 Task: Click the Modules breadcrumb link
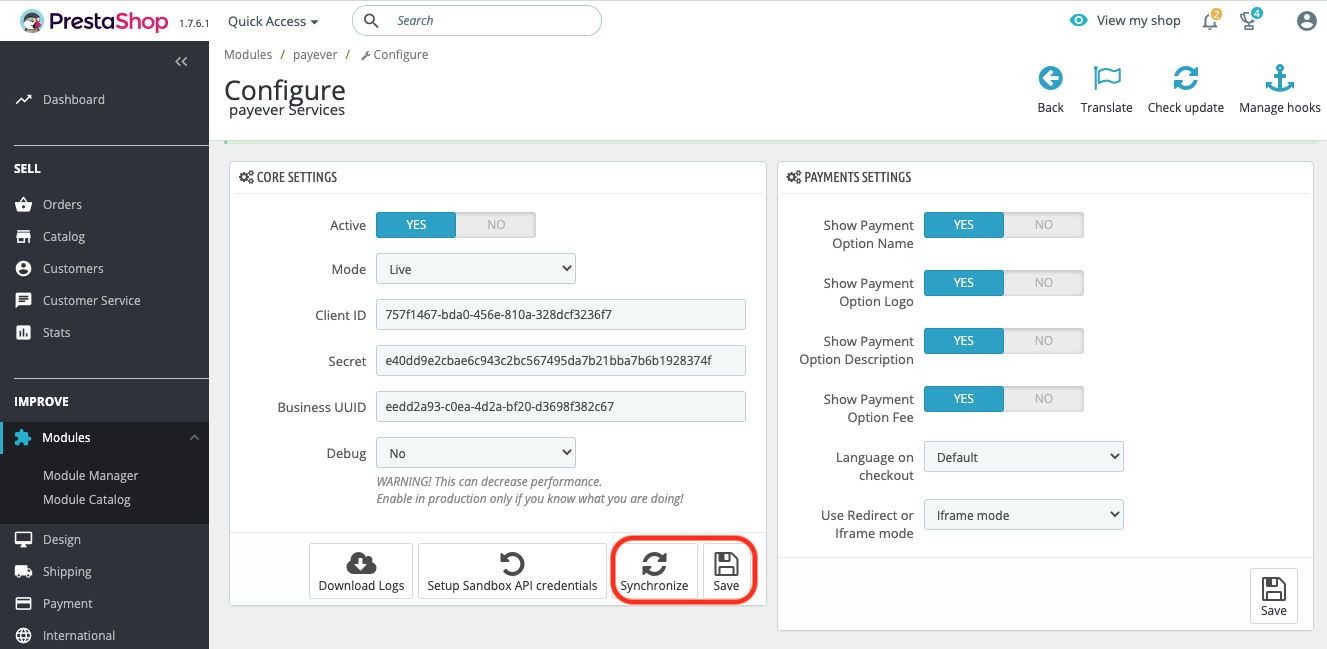248,55
